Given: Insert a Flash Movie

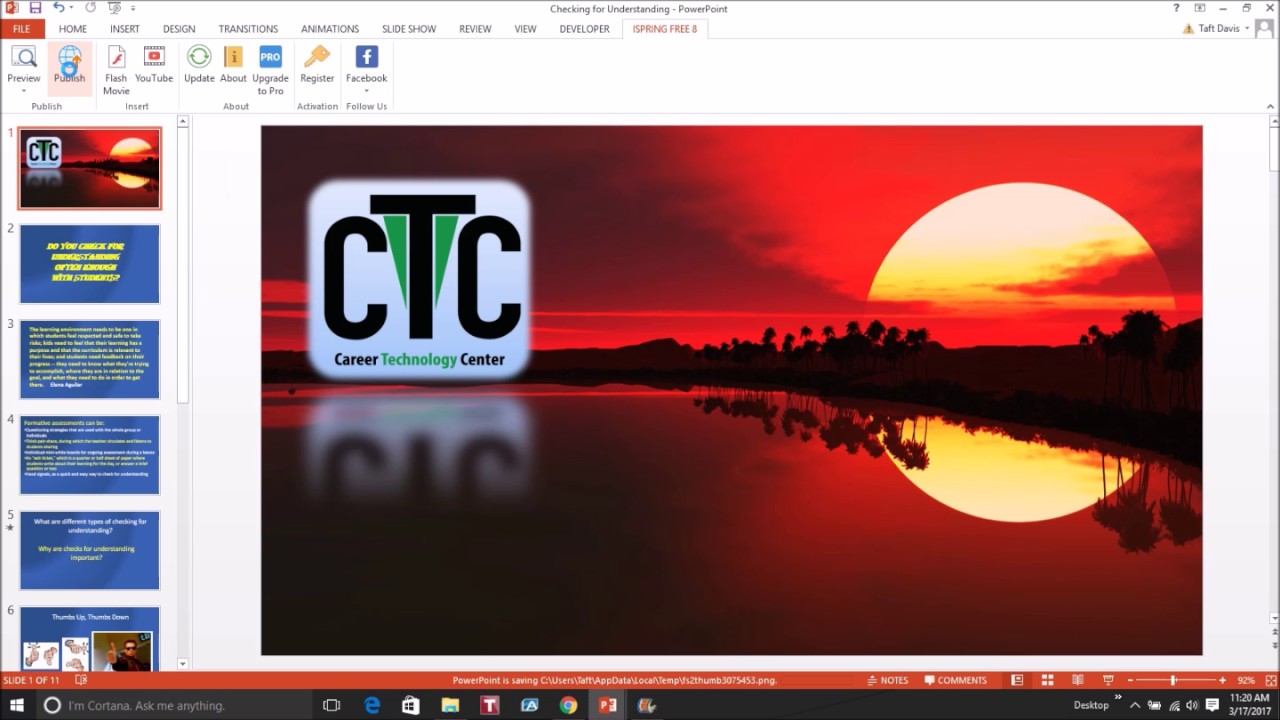Looking at the screenshot, I should pyautogui.click(x=116, y=58).
